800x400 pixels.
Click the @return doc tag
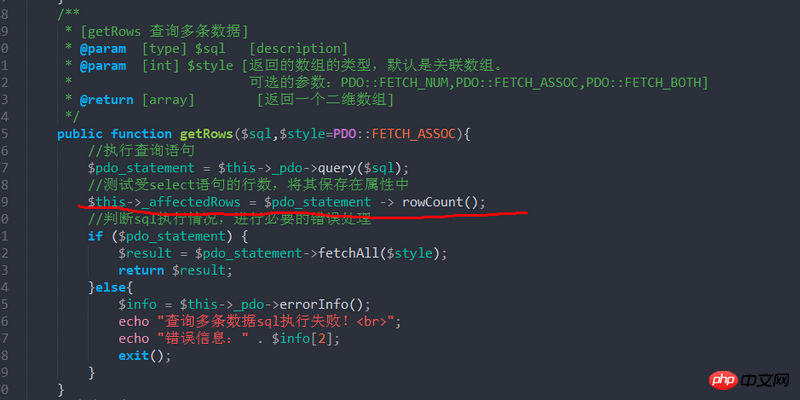point(107,99)
